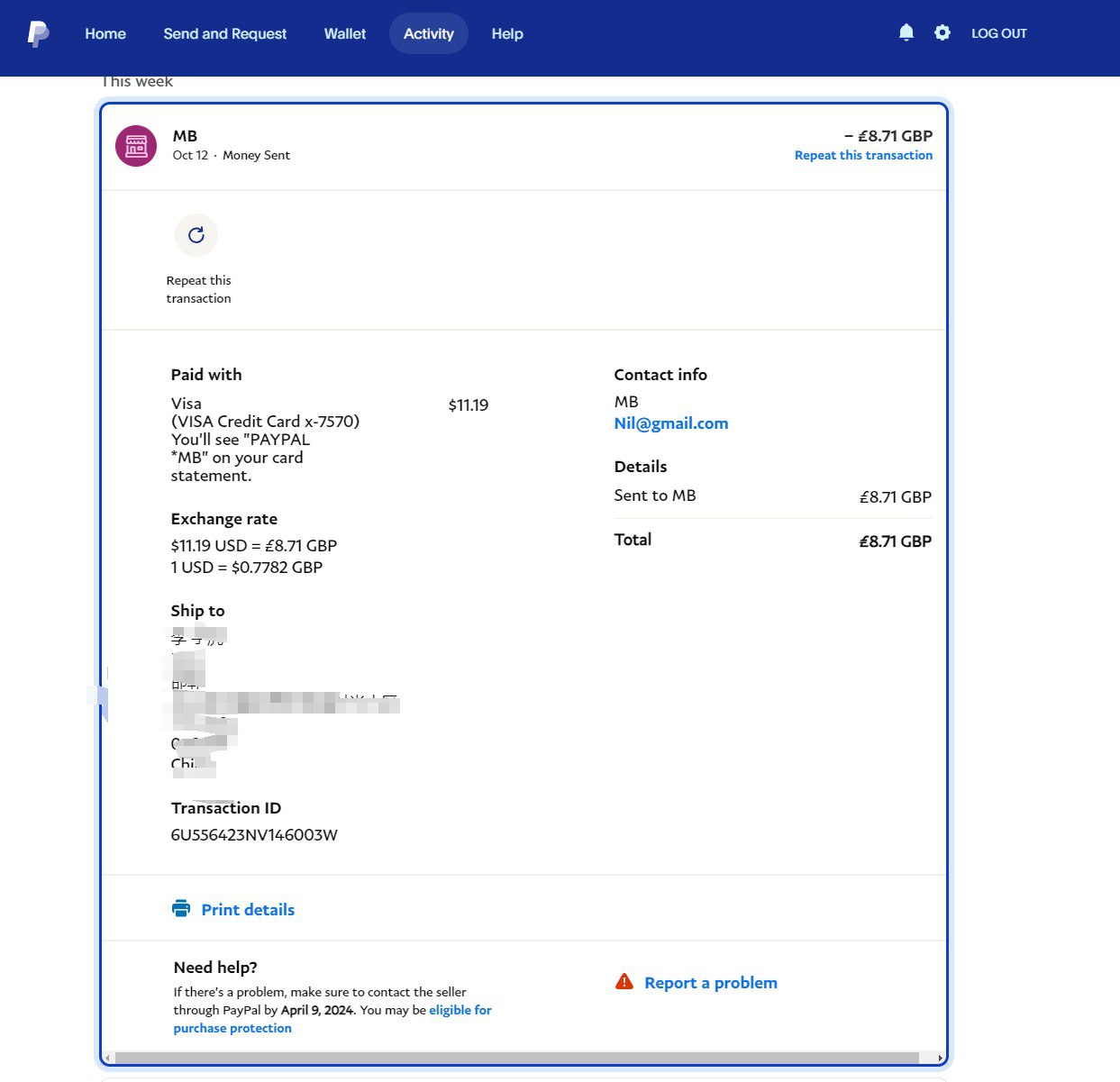Viewport: 1120px width, 1082px height.
Task: Click the blue Repeat this transaction link
Action: [863, 156]
